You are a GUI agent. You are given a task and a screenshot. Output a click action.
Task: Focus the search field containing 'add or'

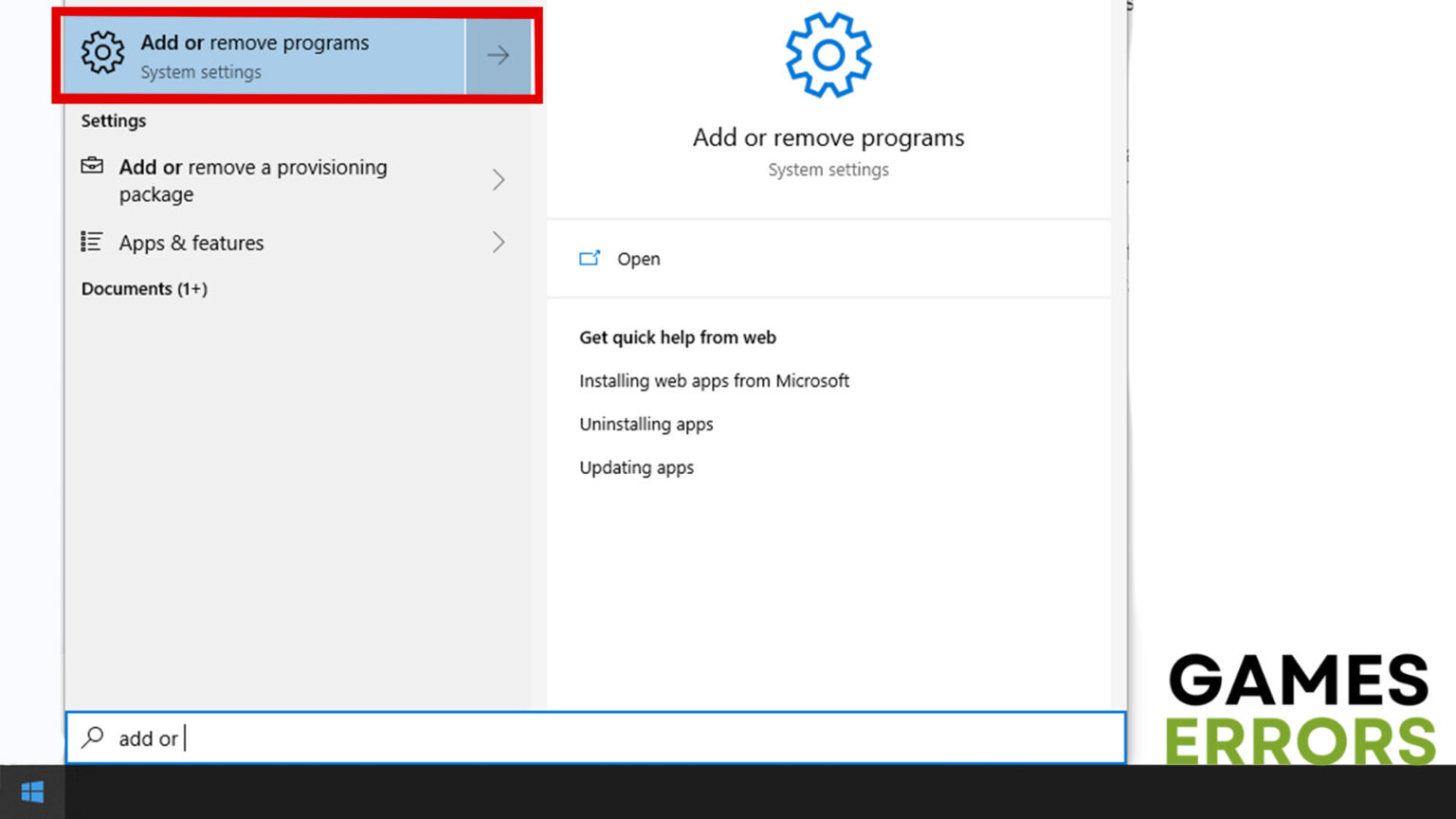pyautogui.click(x=607, y=737)
